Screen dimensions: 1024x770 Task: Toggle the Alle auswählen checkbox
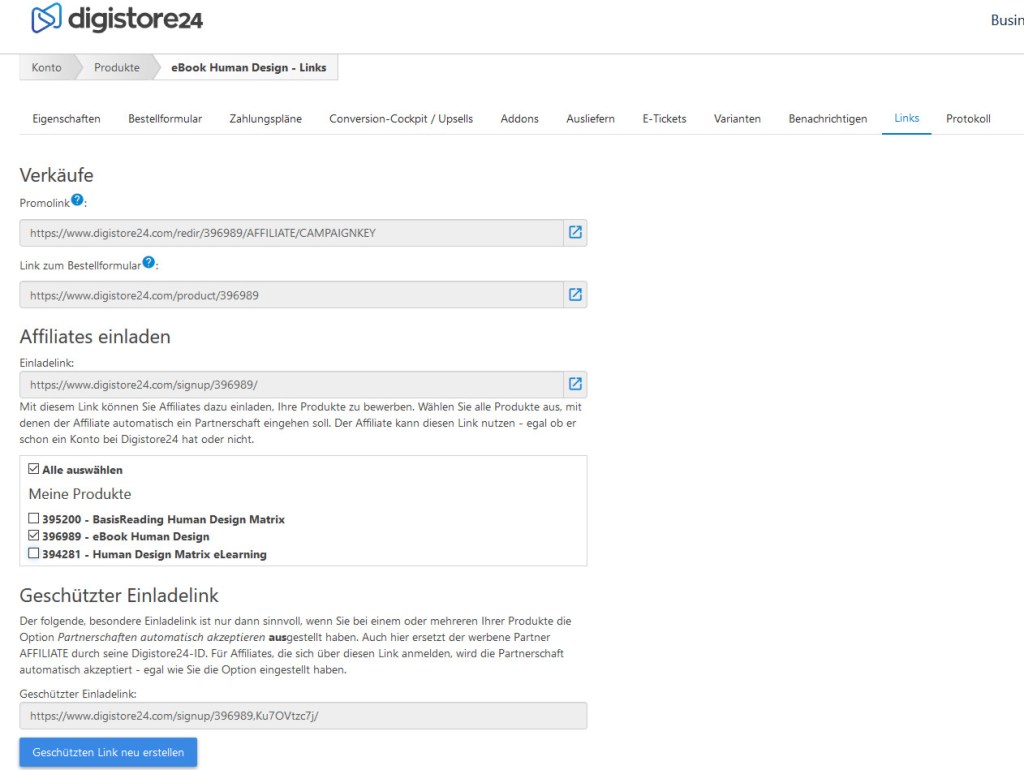click(x=34, y=469)
